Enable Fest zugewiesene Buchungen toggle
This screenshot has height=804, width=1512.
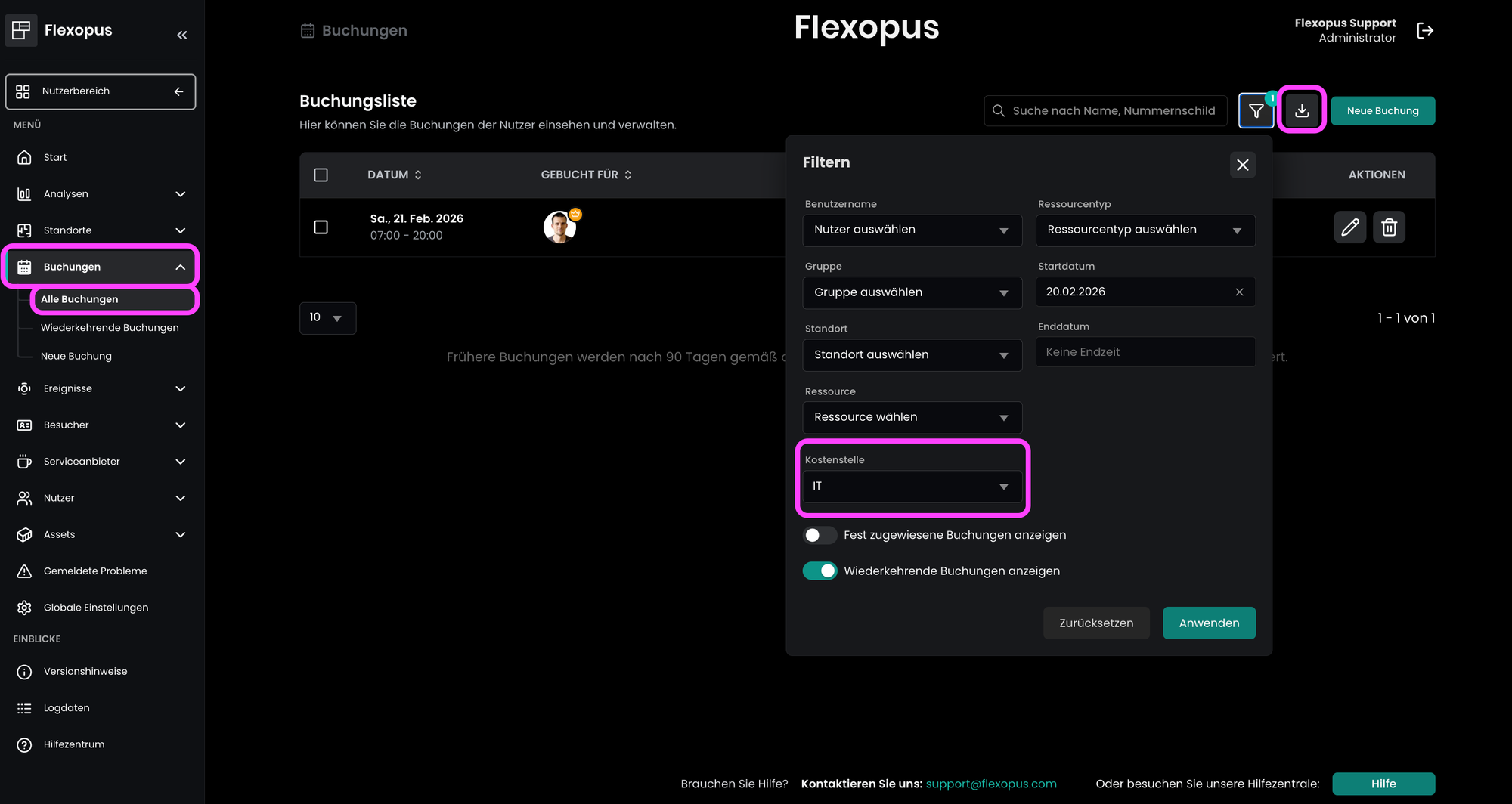pyautogui.click(x=820, y=535)
